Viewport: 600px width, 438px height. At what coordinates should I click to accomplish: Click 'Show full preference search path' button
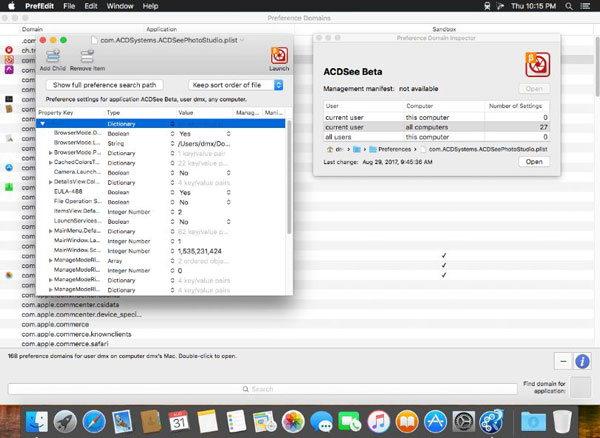[x=105, y=86]
